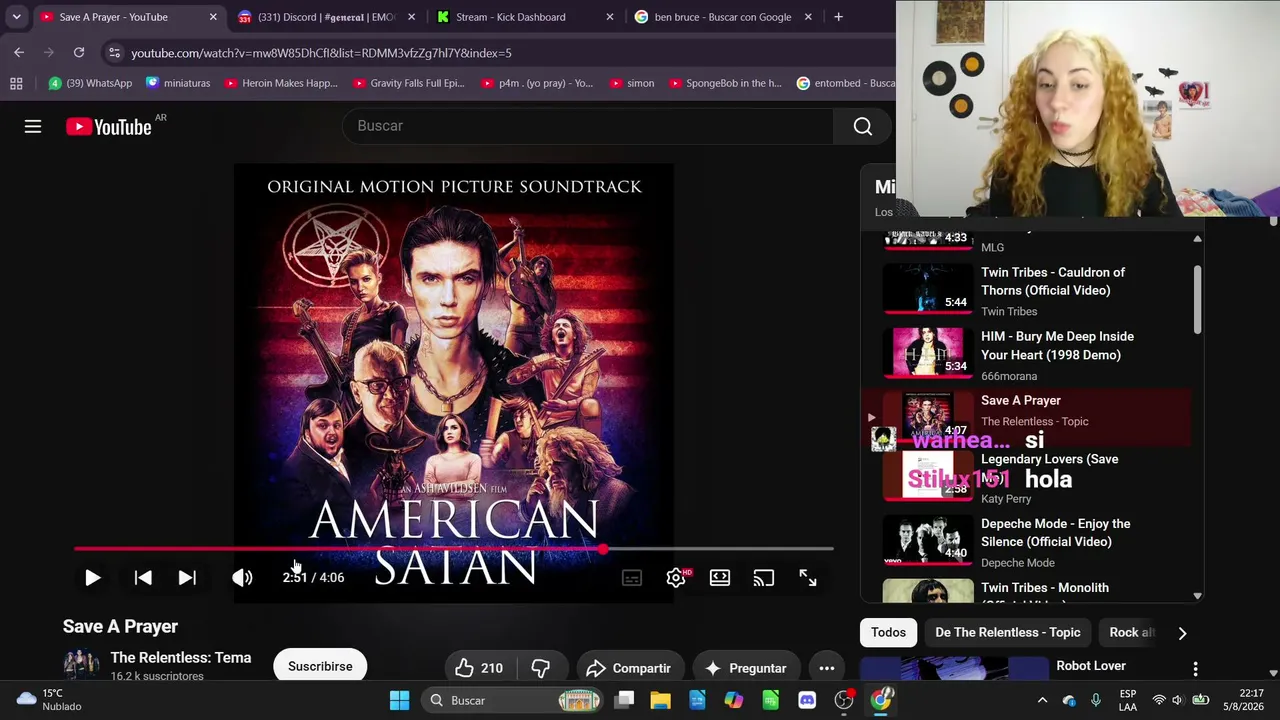Play the paused Save A Prayer video
Image resolution: width=1280 pixels, height=720 pixels.
tap(92, 577)
